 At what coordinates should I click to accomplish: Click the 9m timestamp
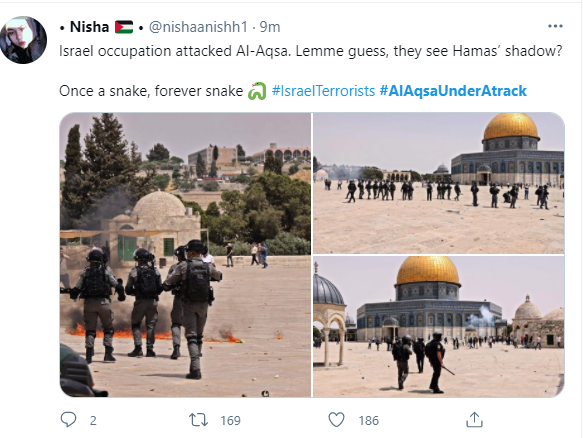[270, 27]
